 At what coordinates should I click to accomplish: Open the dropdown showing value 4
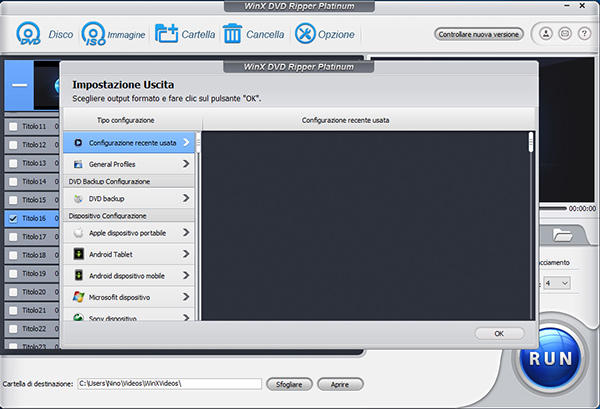[x=557, y=283]
